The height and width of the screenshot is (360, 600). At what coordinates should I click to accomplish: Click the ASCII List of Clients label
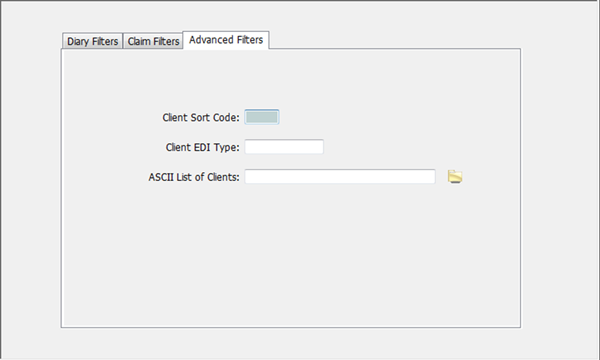[194, 177]
